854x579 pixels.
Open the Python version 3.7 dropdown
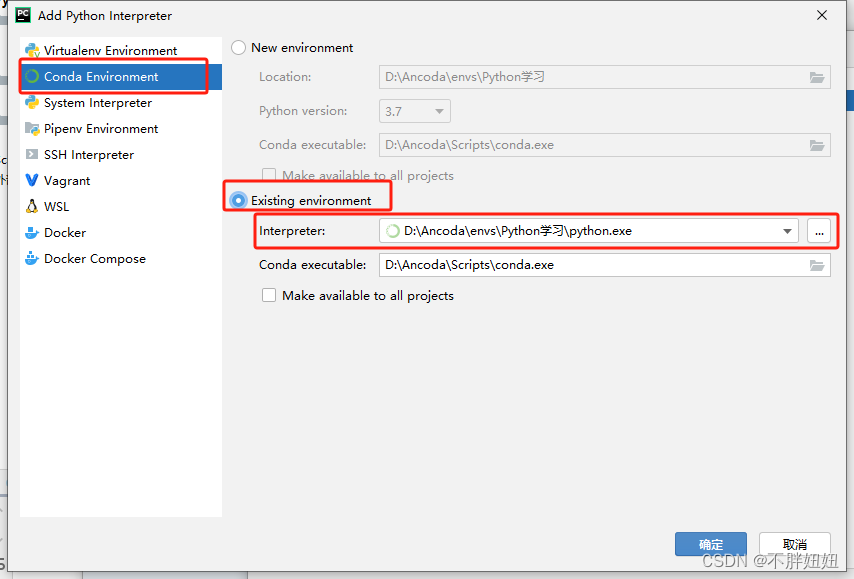tap(414, 111)
